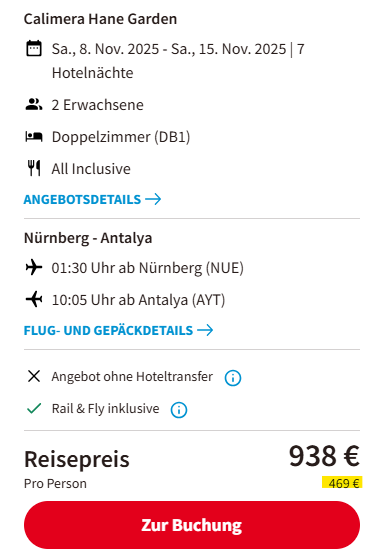Click the arrow after FLUG- UND GEPÄCKDETAILS
The width and height of the screenshot is (384, 555).
[x=205, y=330]
